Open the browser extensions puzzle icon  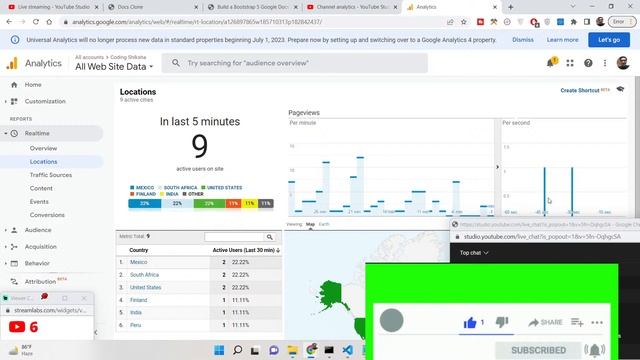point(573,22)
